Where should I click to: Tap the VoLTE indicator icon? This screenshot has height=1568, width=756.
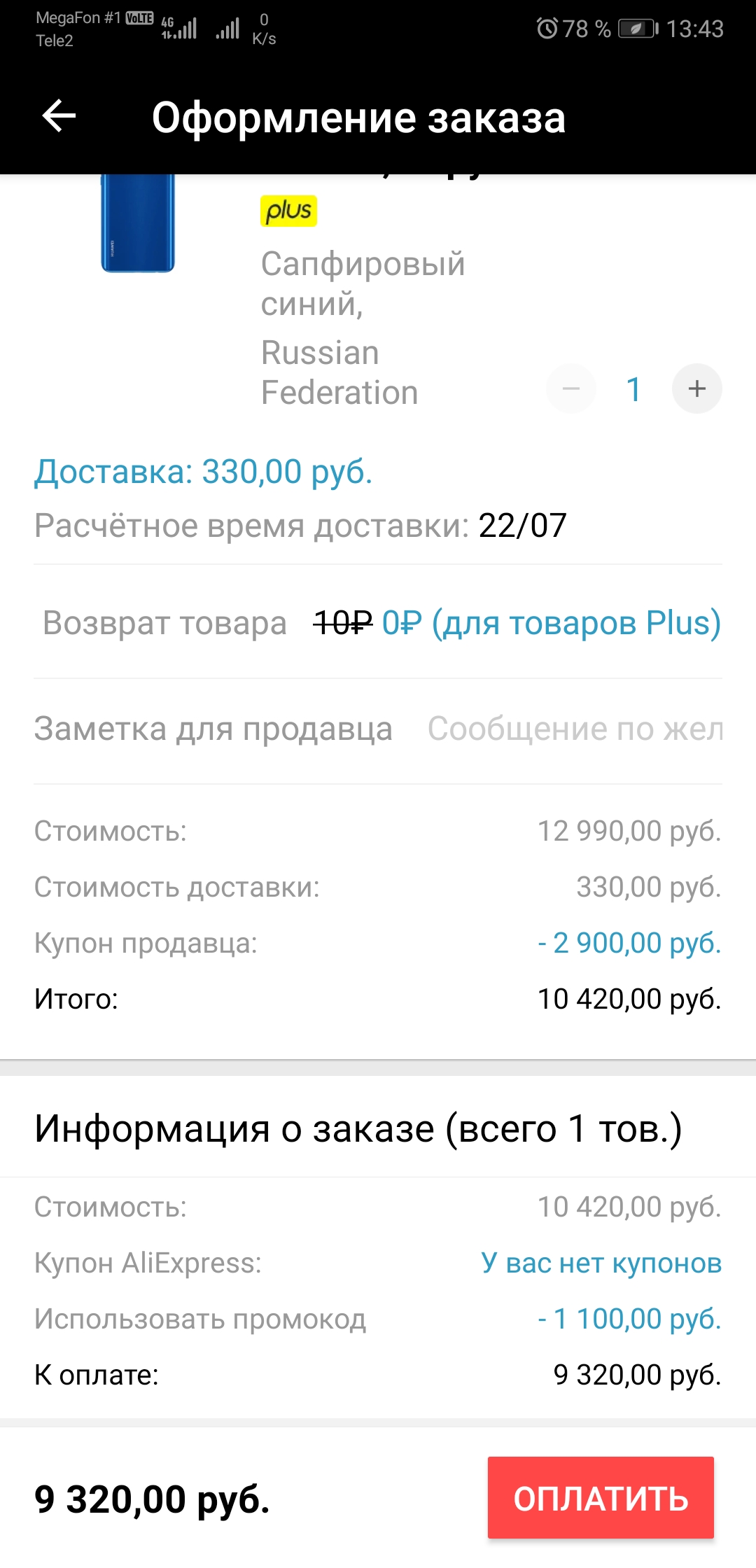(140, 18)
